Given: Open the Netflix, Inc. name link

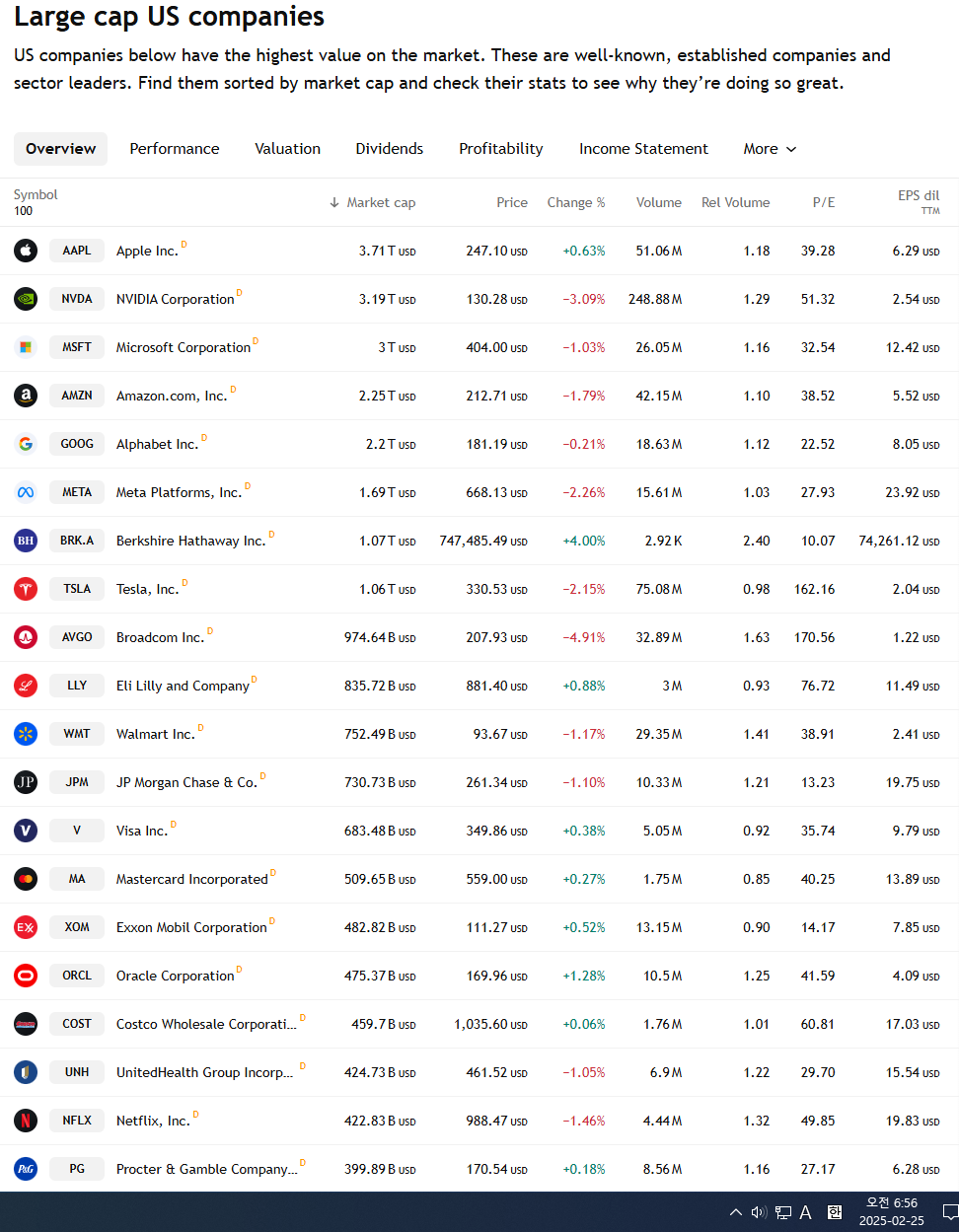Looking at the screenshot, I should (153, 1121).
